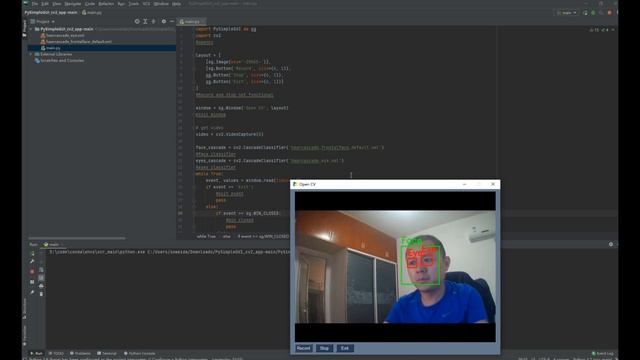
Task: Open the Python Console tab
Action: pyautogui.click(x=140, y=353)
